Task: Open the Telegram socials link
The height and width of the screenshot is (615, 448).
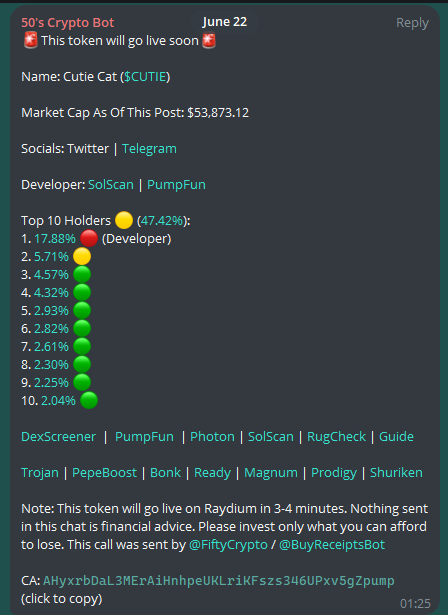Action: coord(149,149)
